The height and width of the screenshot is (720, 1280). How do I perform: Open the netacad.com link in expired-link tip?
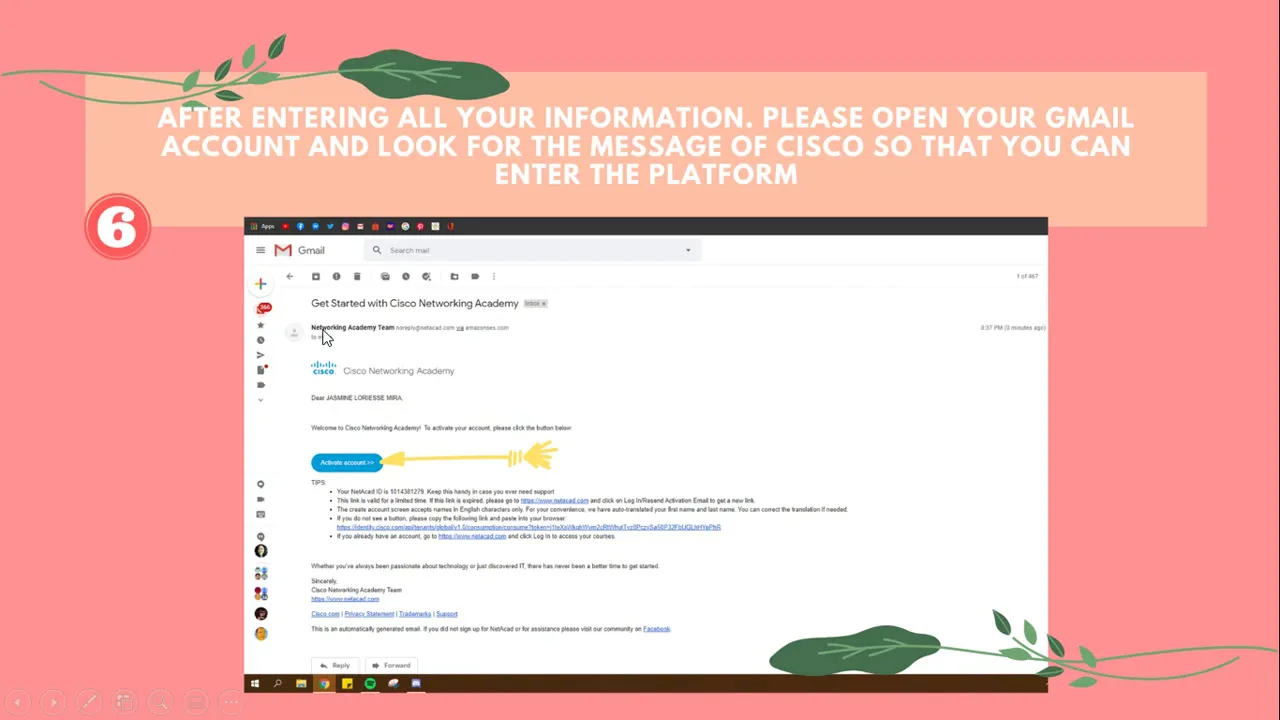(554, 500)
